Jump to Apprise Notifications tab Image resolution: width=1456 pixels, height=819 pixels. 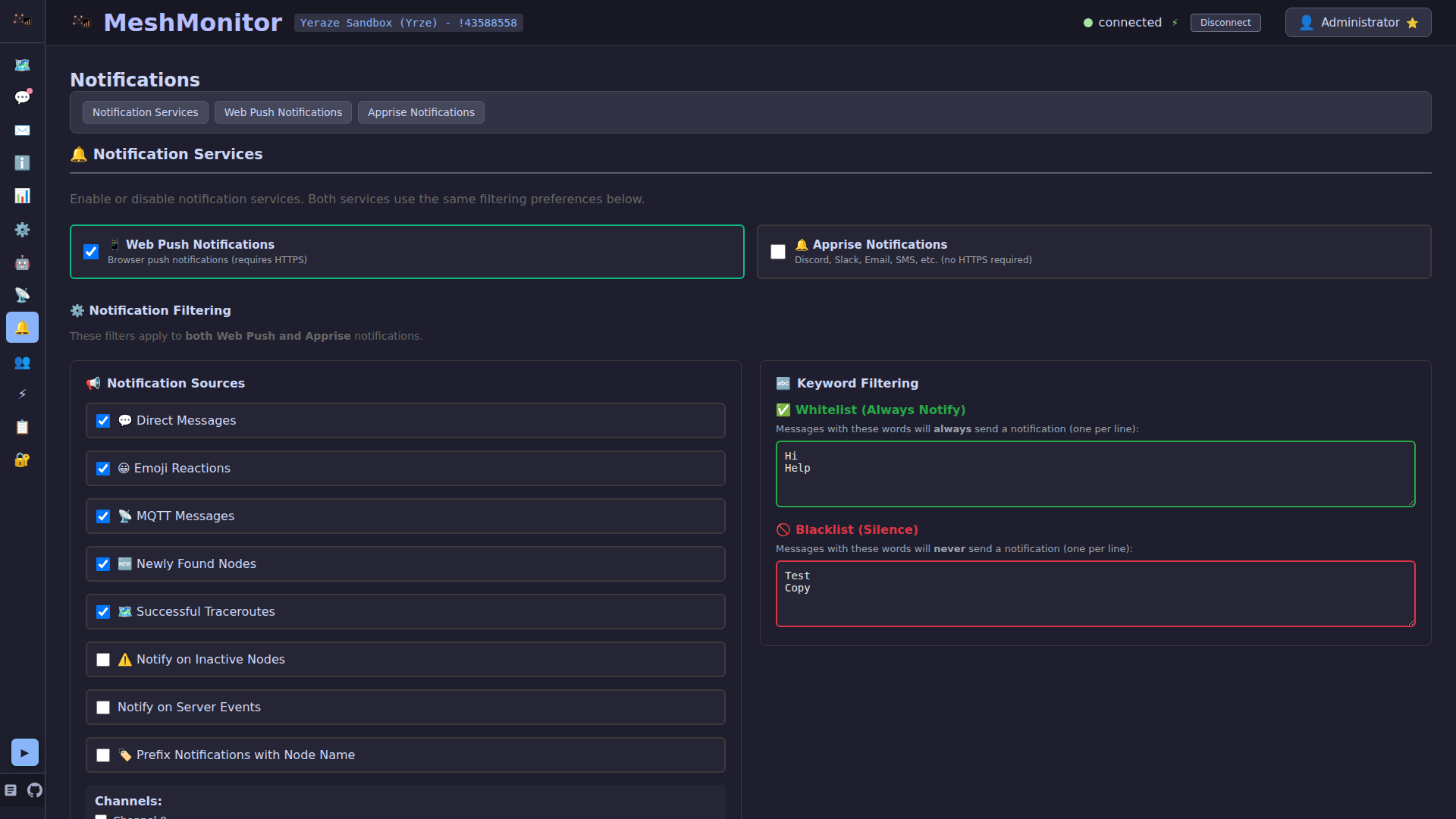coord(421,112)
